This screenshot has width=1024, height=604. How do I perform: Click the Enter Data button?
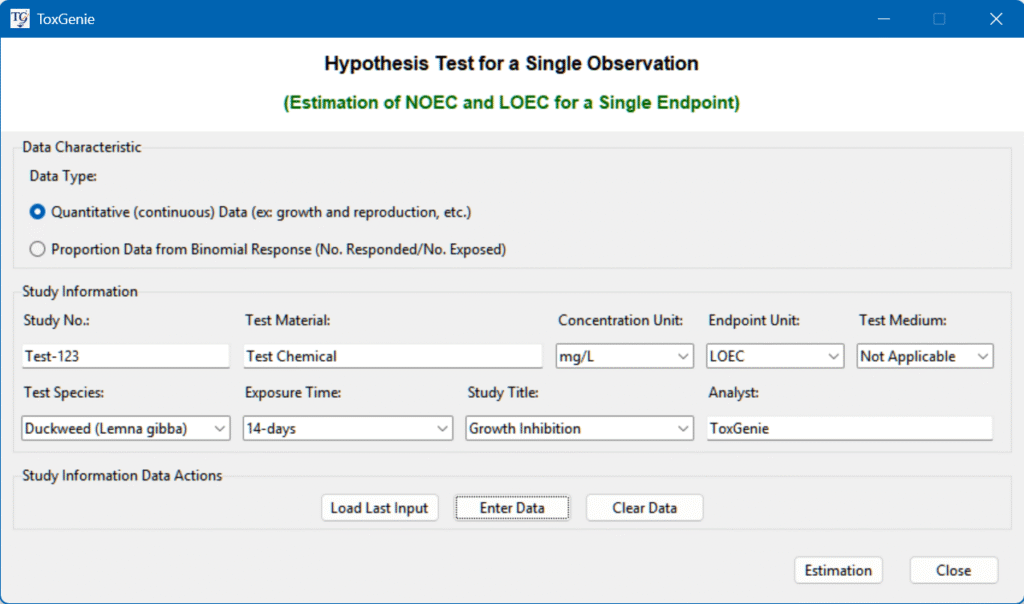(512, 508)
